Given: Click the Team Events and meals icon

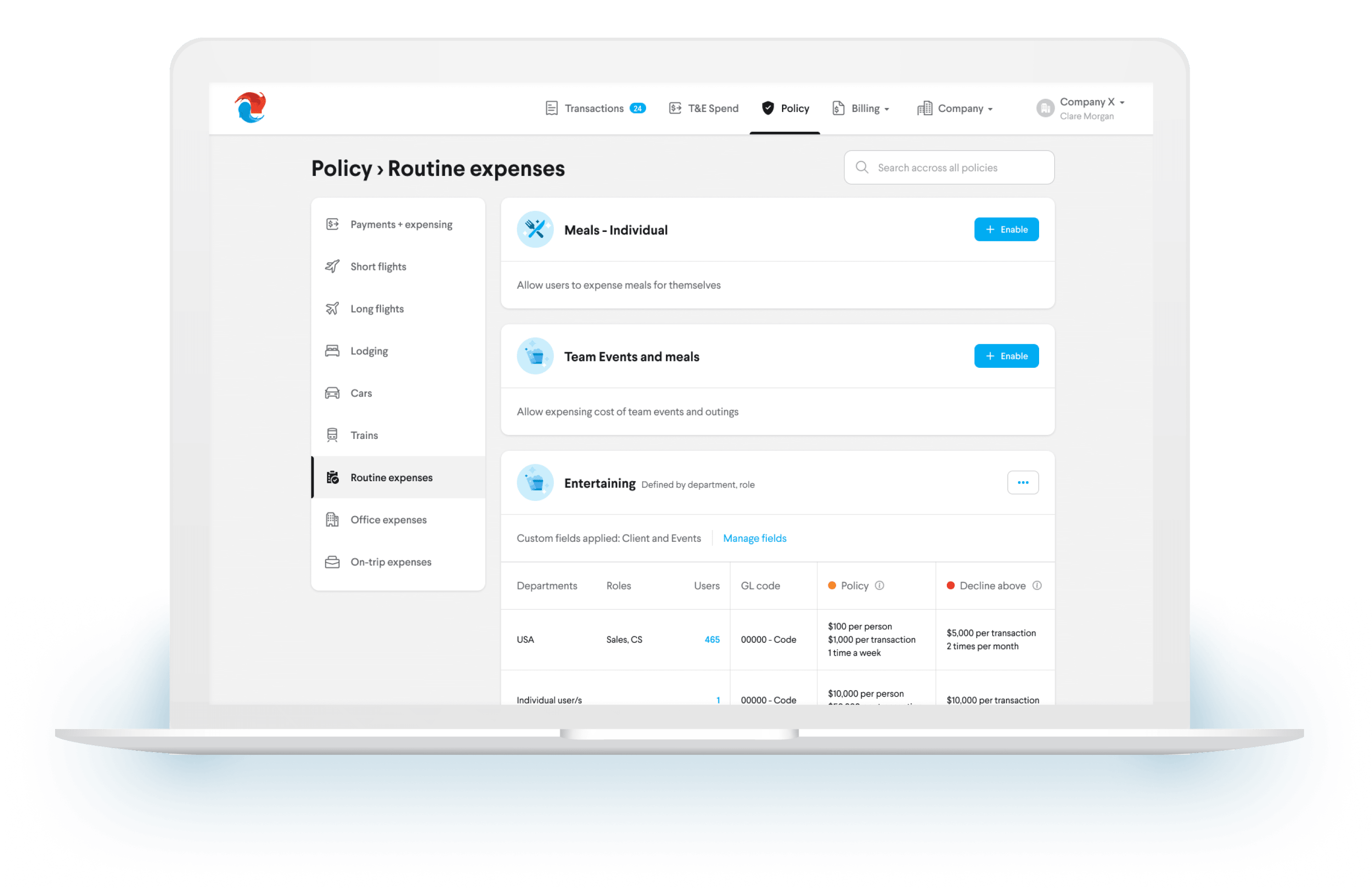Looking at the screenshot, I should coord(535,356).
